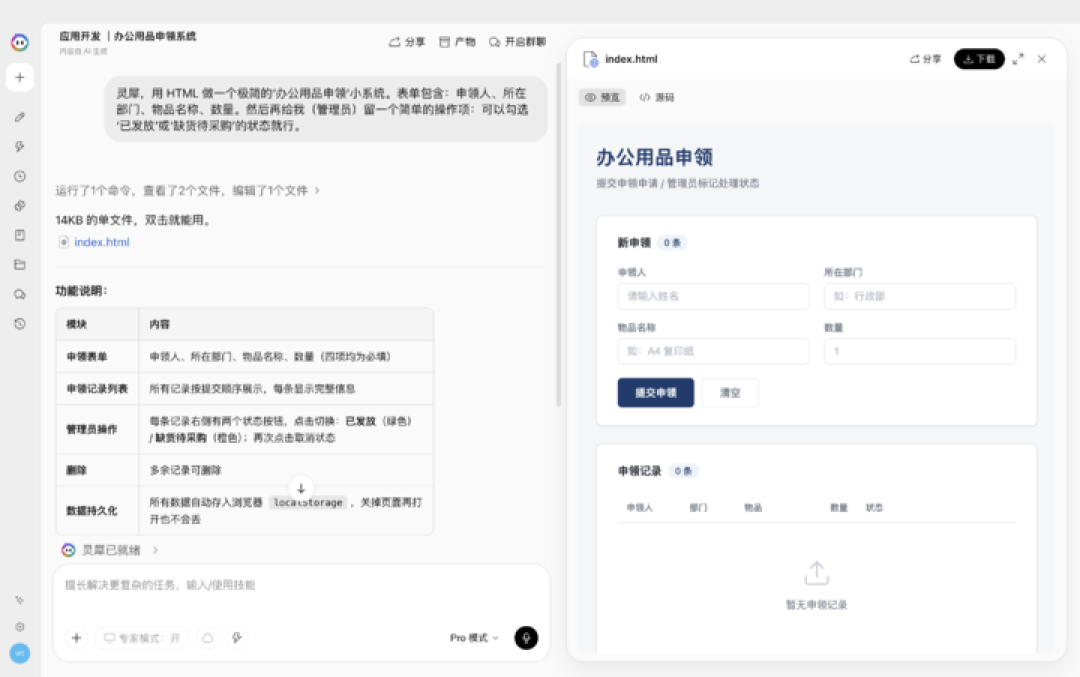Click the 申领人 column header in records table
Viewport: 1080px width, 677px height.
pyautogui.click(x=639, y=508)
